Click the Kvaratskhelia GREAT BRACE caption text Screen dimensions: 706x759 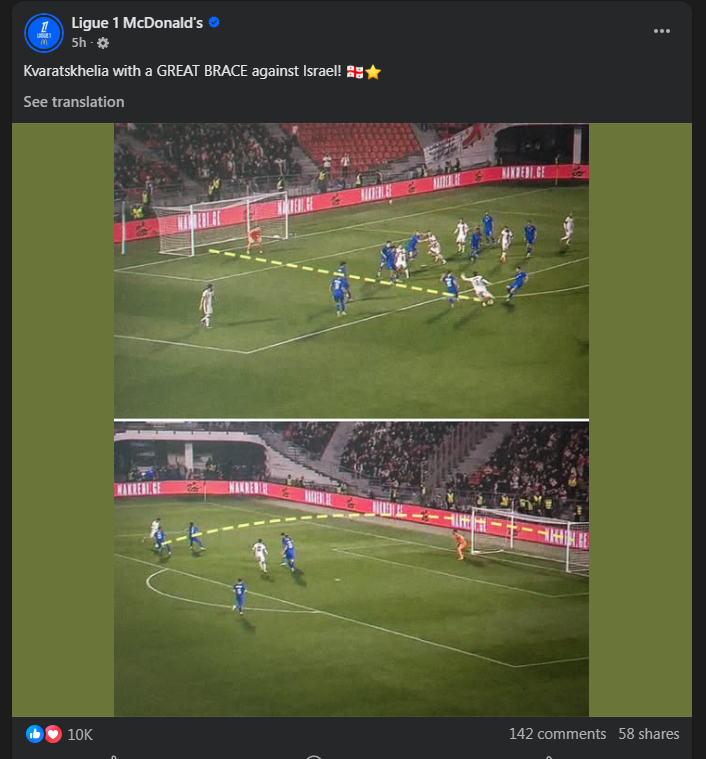pyautogui.click(x=182, y=71)
